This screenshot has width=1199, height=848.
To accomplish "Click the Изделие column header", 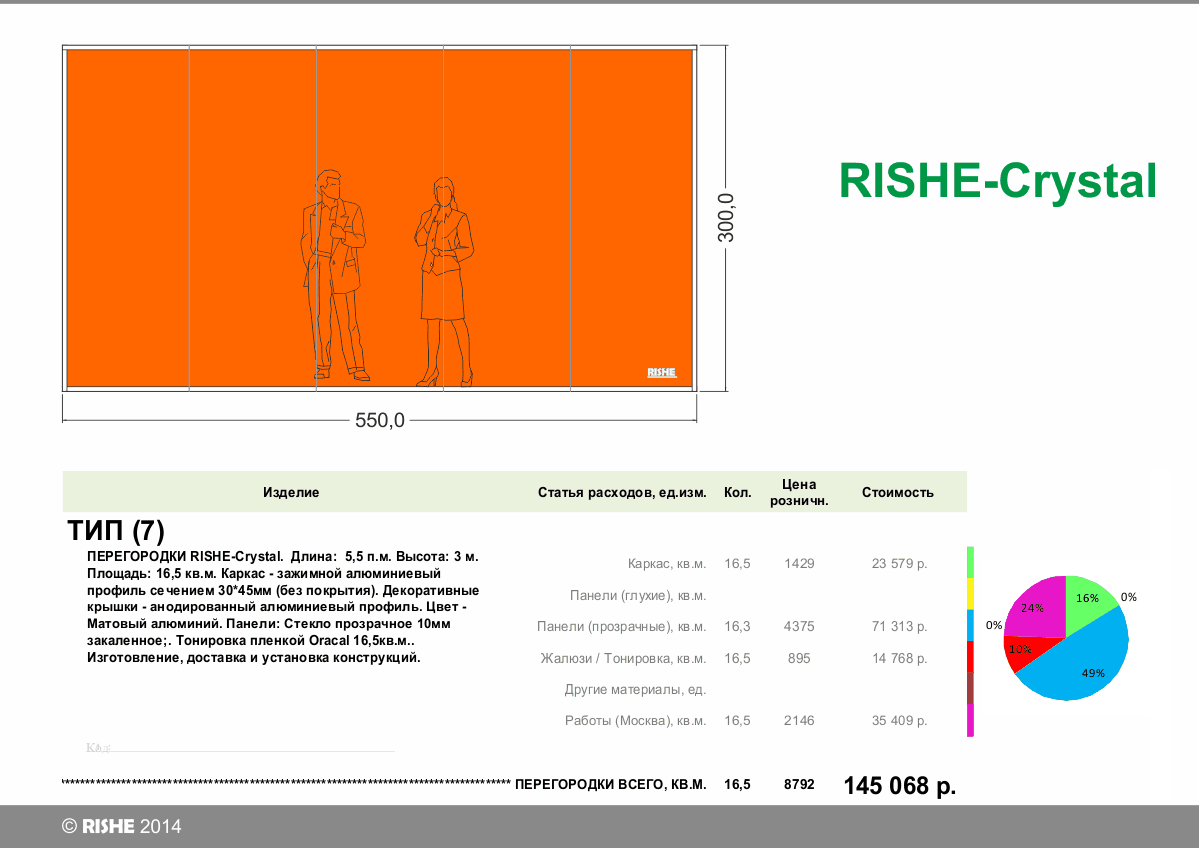I will tap(291, 492).
